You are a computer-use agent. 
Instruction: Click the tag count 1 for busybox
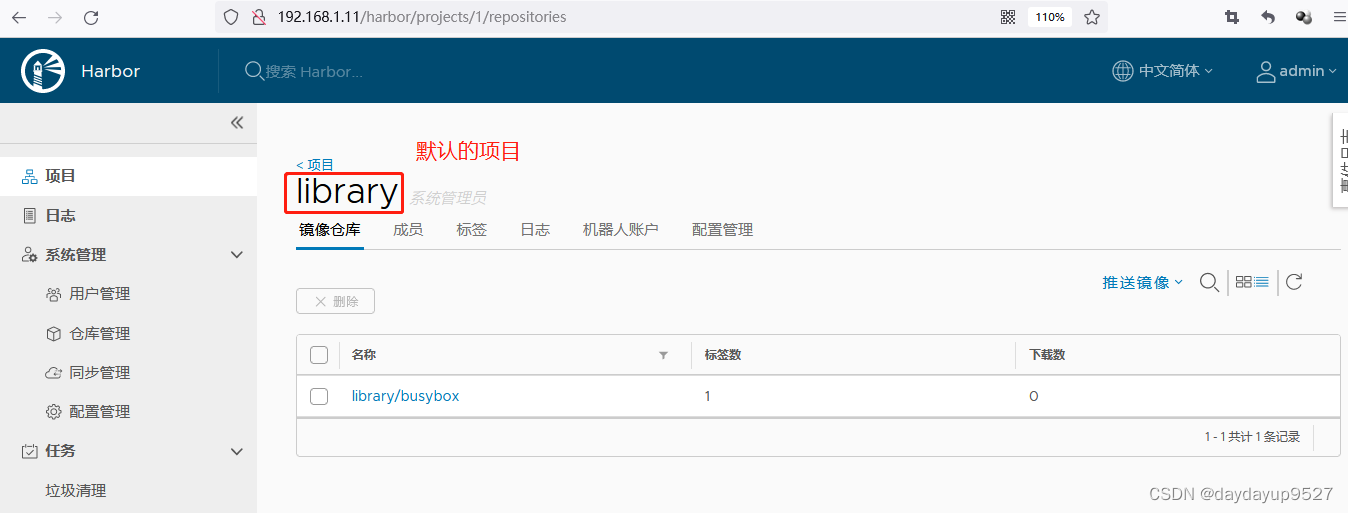tap(707, 396)
